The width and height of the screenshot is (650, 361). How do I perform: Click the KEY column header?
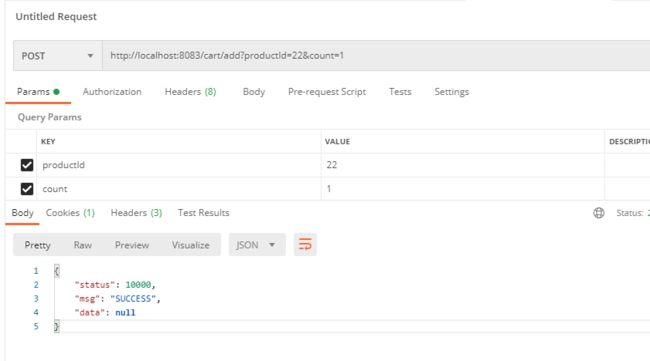(48, 141)
